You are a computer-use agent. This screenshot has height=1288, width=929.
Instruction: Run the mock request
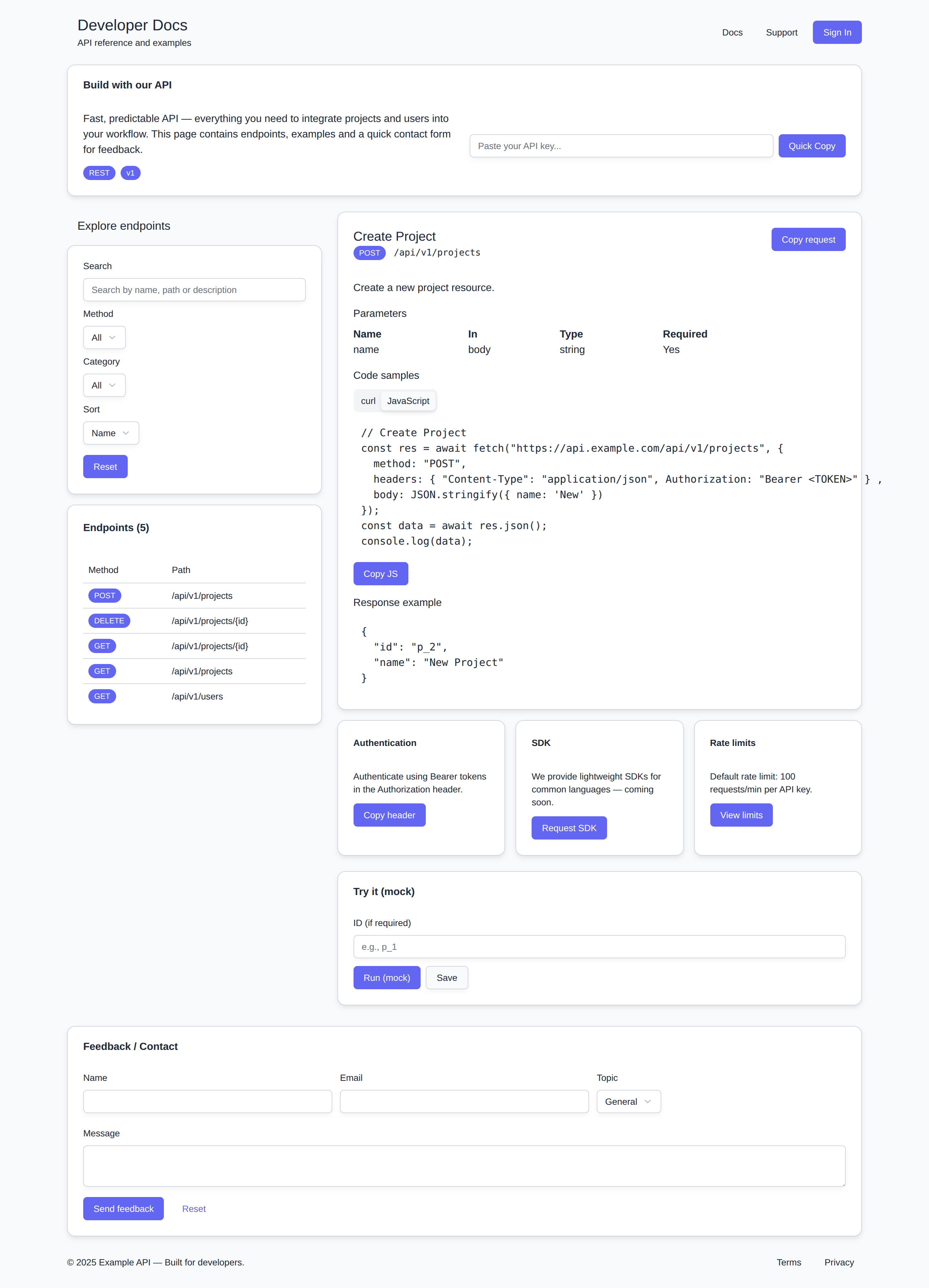point(386,977)
